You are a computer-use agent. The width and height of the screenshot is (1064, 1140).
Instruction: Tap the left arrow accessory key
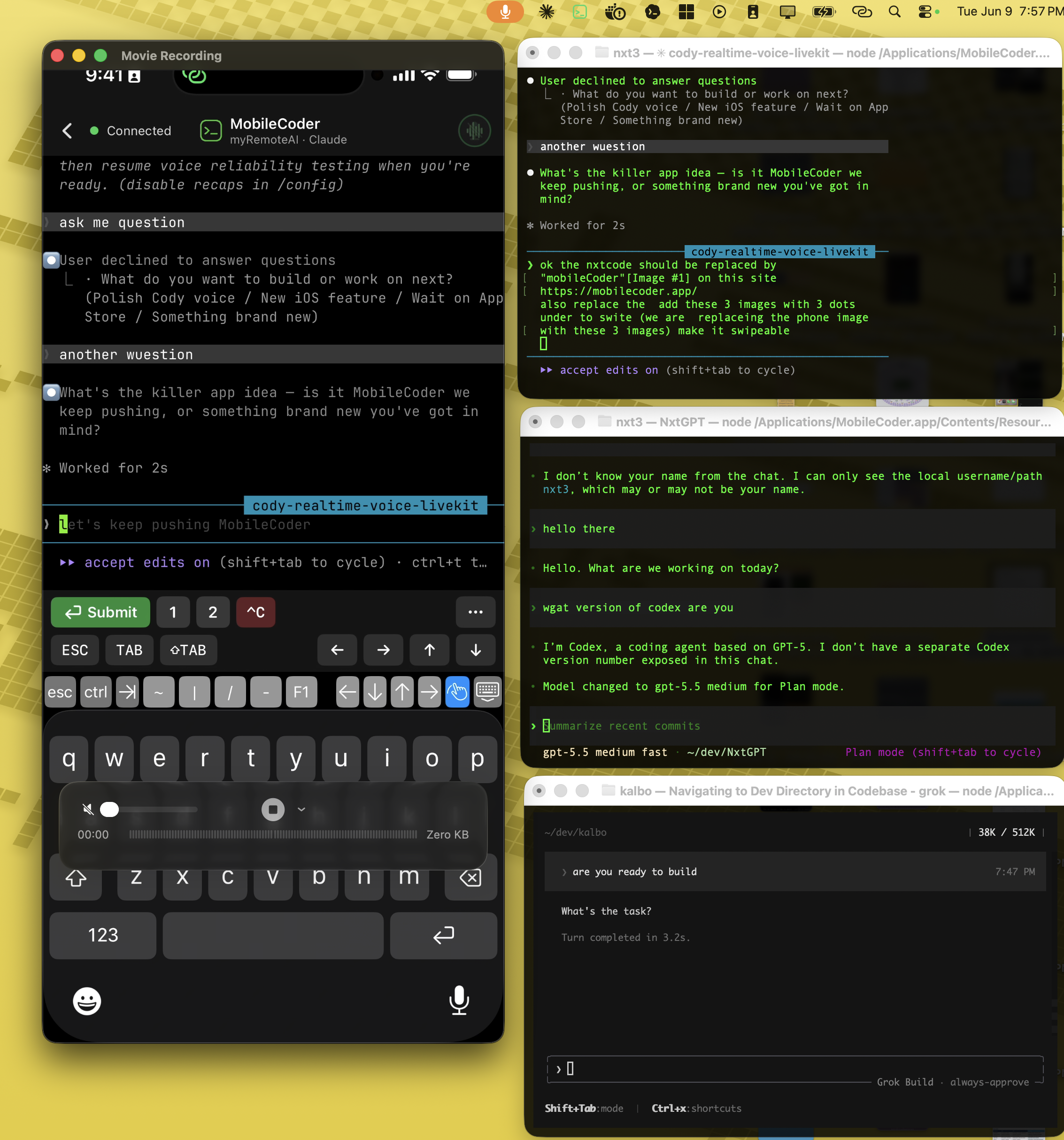(347, 692)
